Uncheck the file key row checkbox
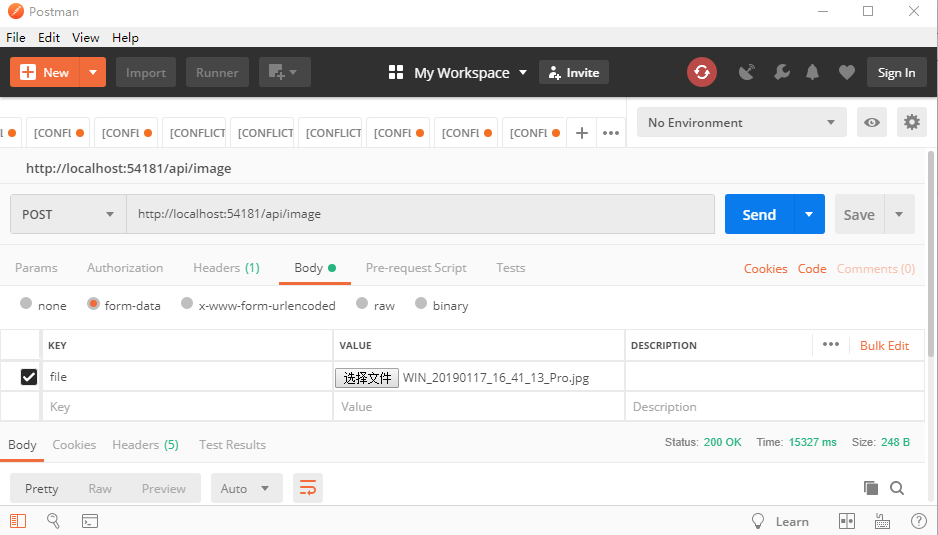The image size is (938, 535). 29,376
